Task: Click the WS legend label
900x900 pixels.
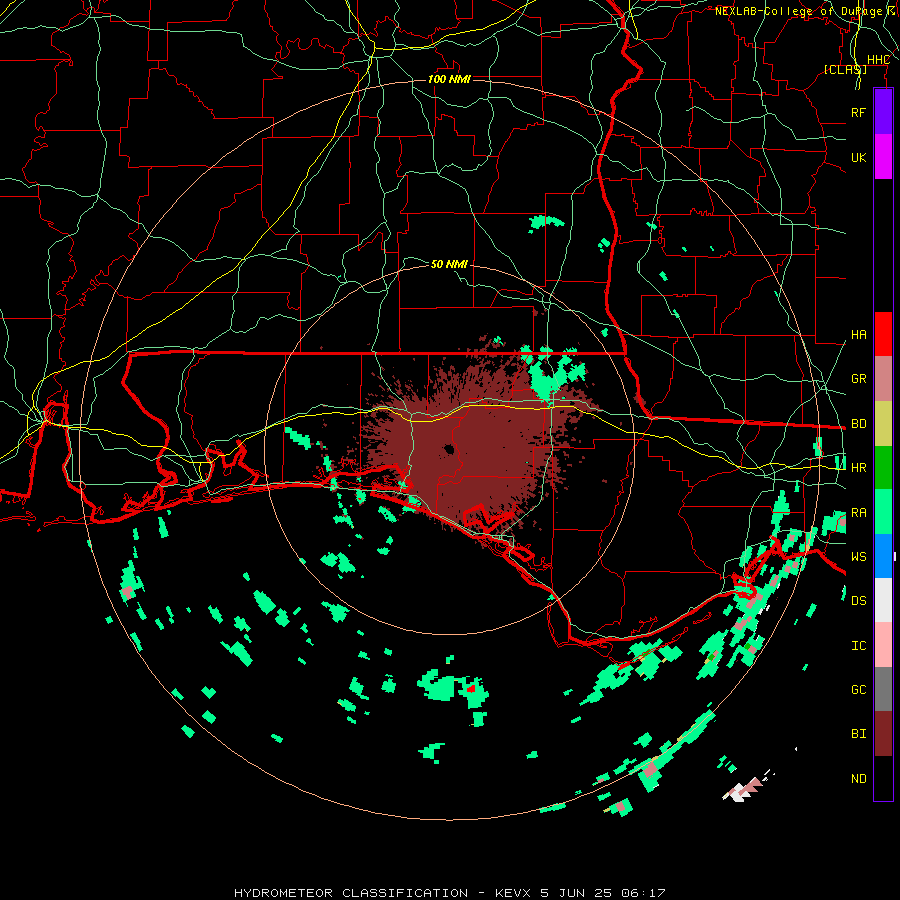Action: (x=858, y=557)
